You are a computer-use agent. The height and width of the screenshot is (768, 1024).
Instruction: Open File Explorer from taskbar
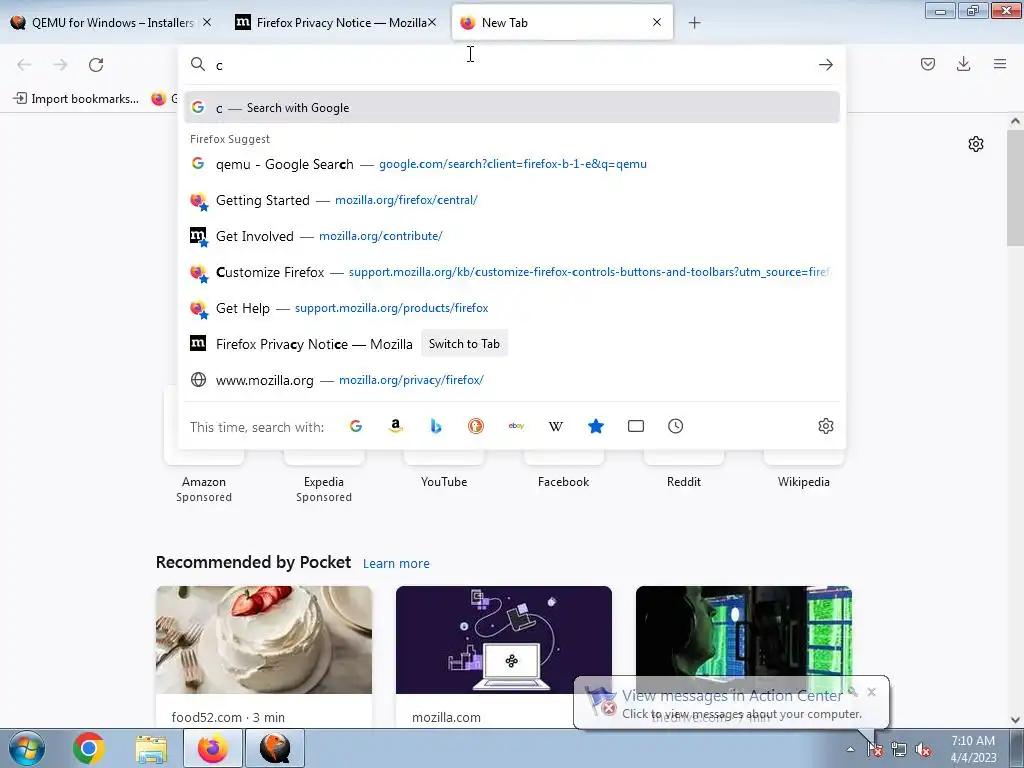click(151, 748)
